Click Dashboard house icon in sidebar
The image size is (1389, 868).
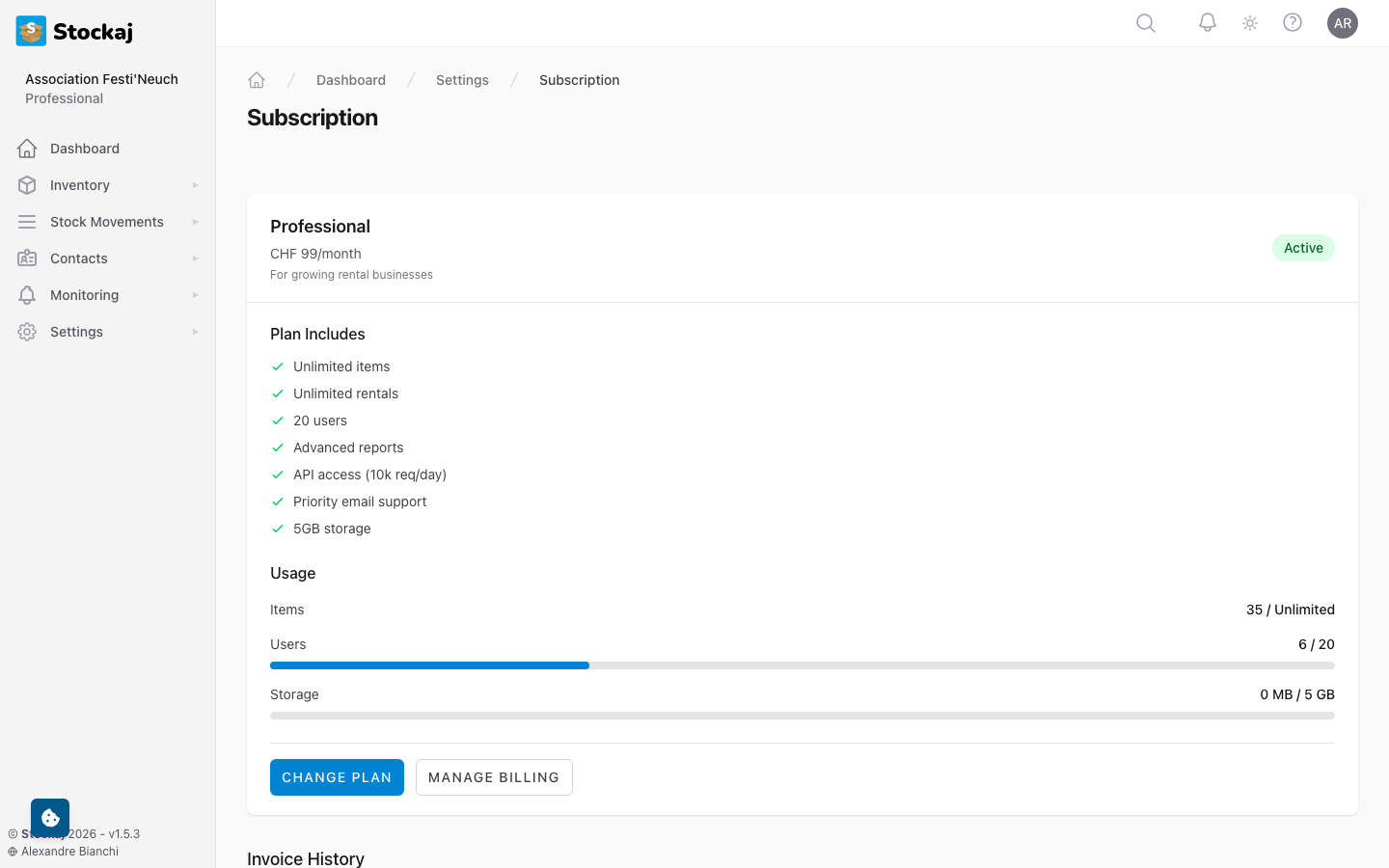tap(27, 149)
